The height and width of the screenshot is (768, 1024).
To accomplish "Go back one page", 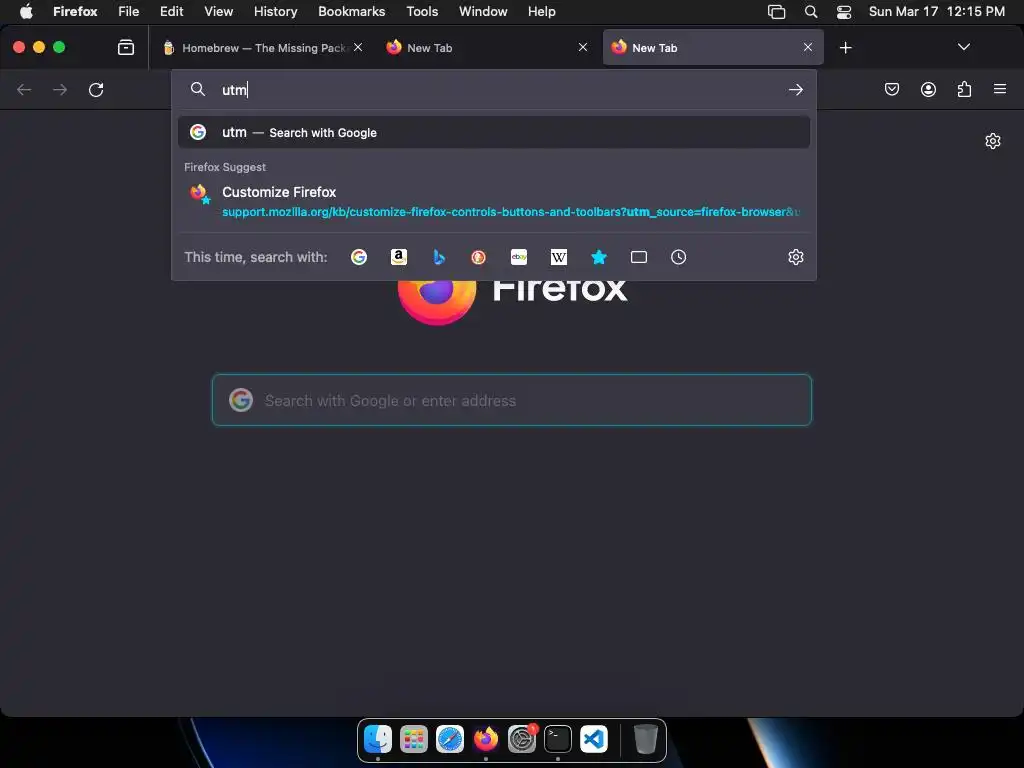I will coord(24,89).
